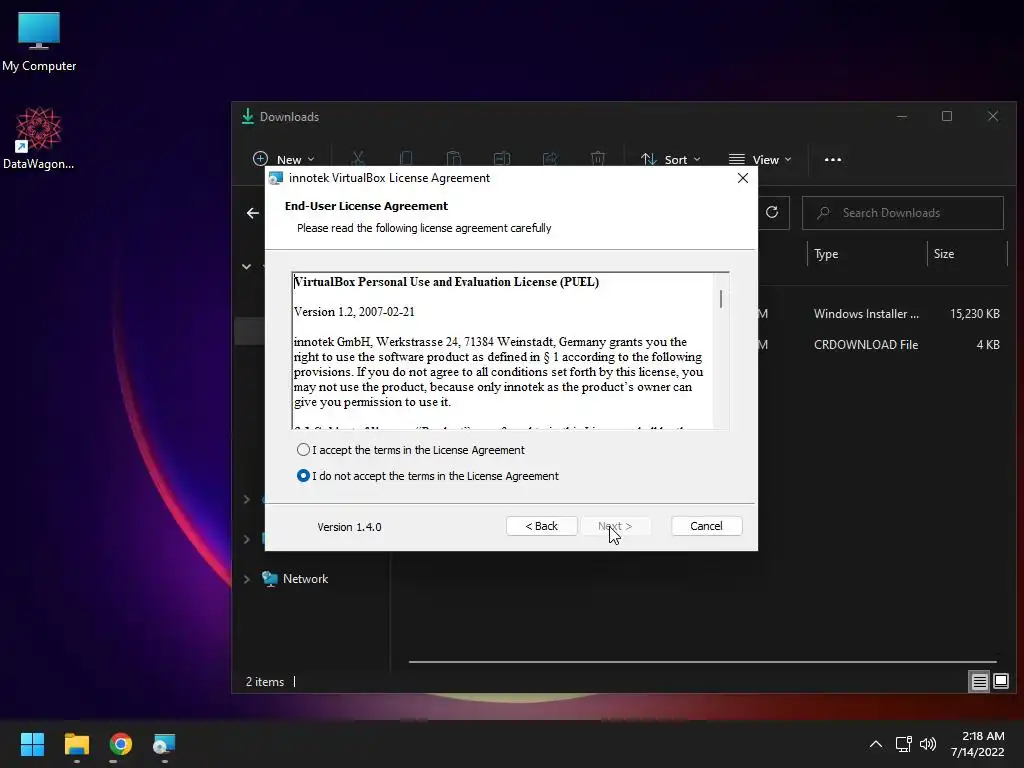This screenshot has width=1024, height=768.
Task: Open the three-dots See more menu
Action: [x=833, y=159]
